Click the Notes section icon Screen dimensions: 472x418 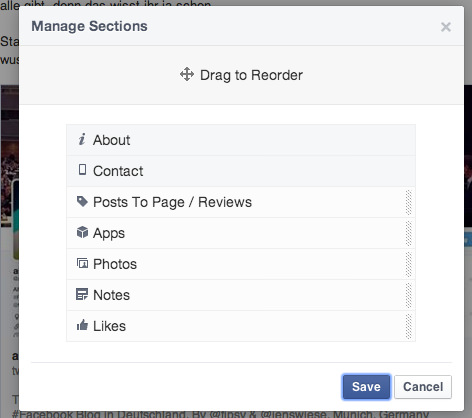point(82,294)
